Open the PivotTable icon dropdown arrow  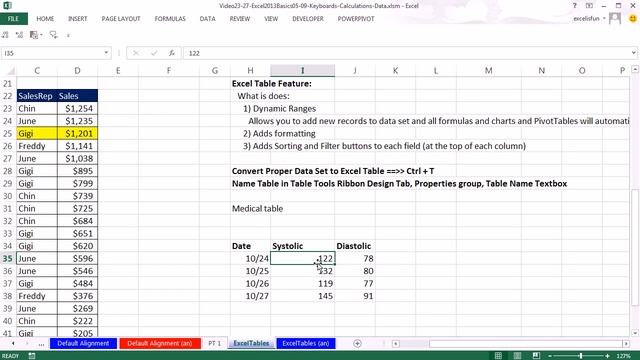click(x=41, y=36)
